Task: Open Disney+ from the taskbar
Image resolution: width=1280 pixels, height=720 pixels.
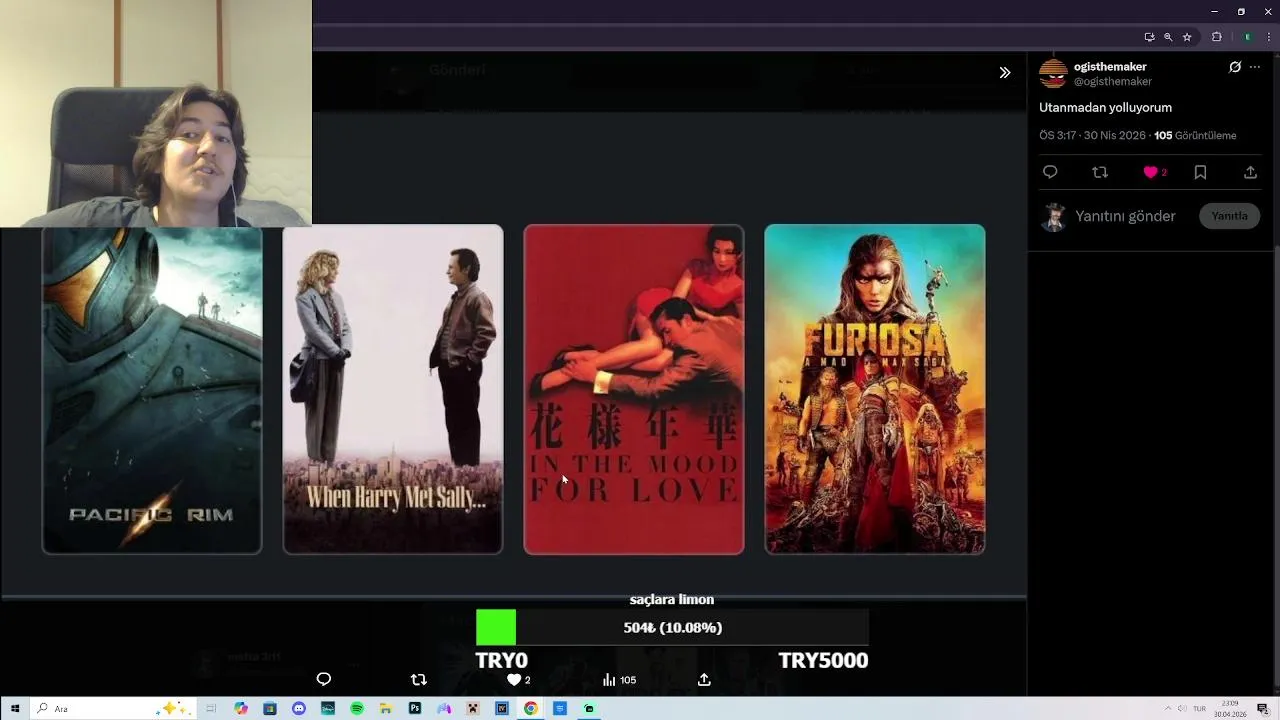Action: pyautogui.click(x=328, y=709)
